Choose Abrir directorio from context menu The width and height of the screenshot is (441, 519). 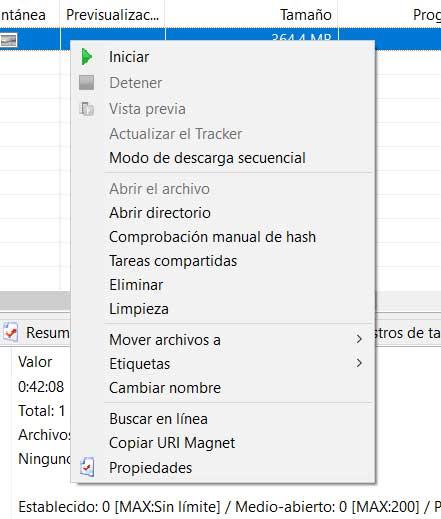pyautogui.click(x=160, y=213)
